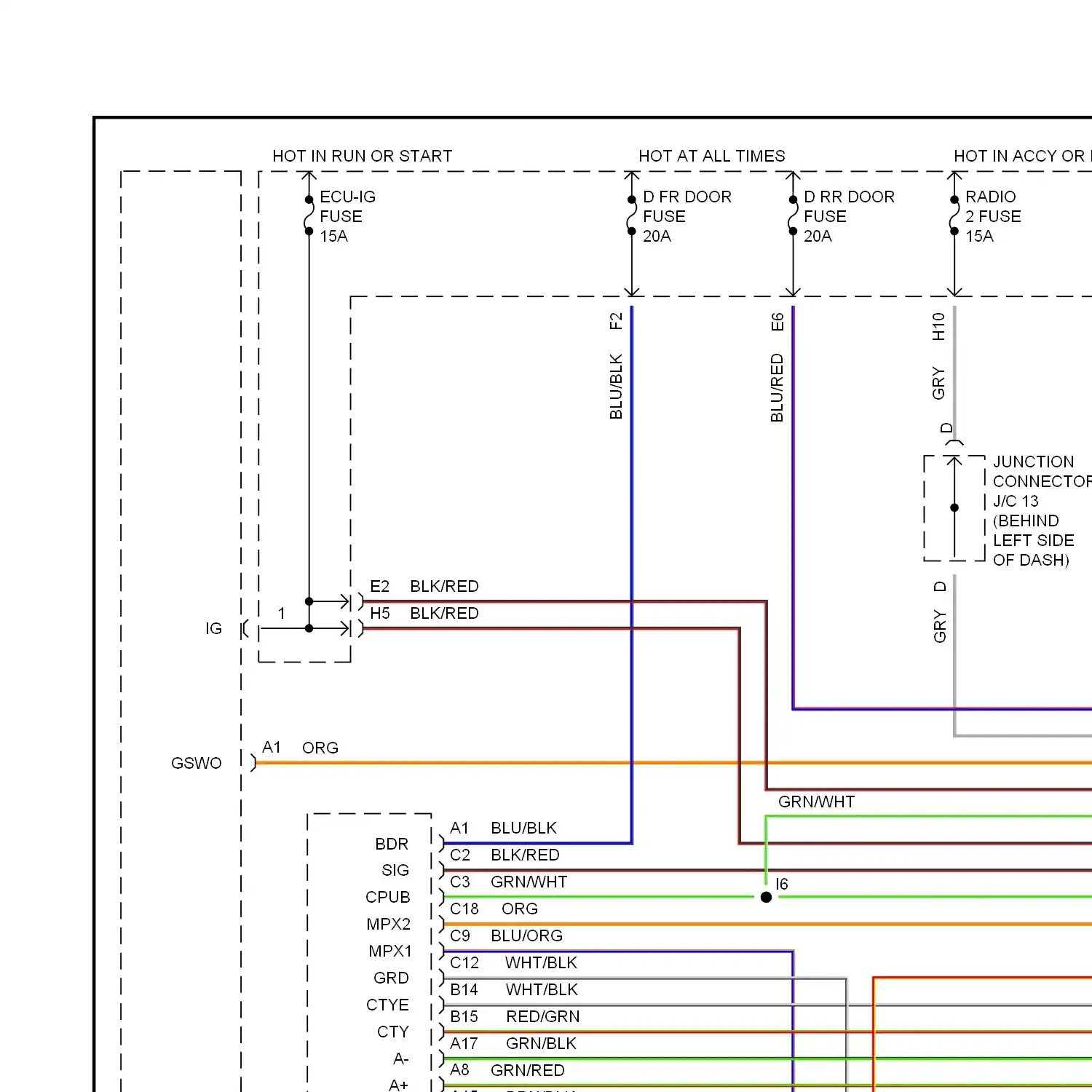Click the vertical BLU/RED wire label
The image size is (1092, 1092).
[x=777, y=388]
